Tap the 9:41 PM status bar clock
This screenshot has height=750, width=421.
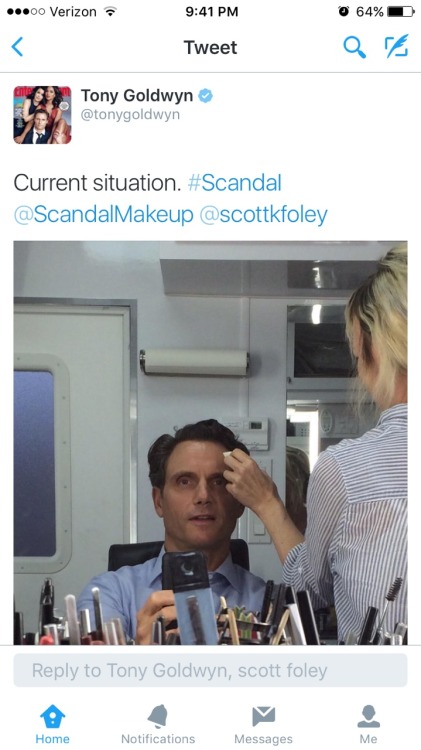click(x=211, y=12)
